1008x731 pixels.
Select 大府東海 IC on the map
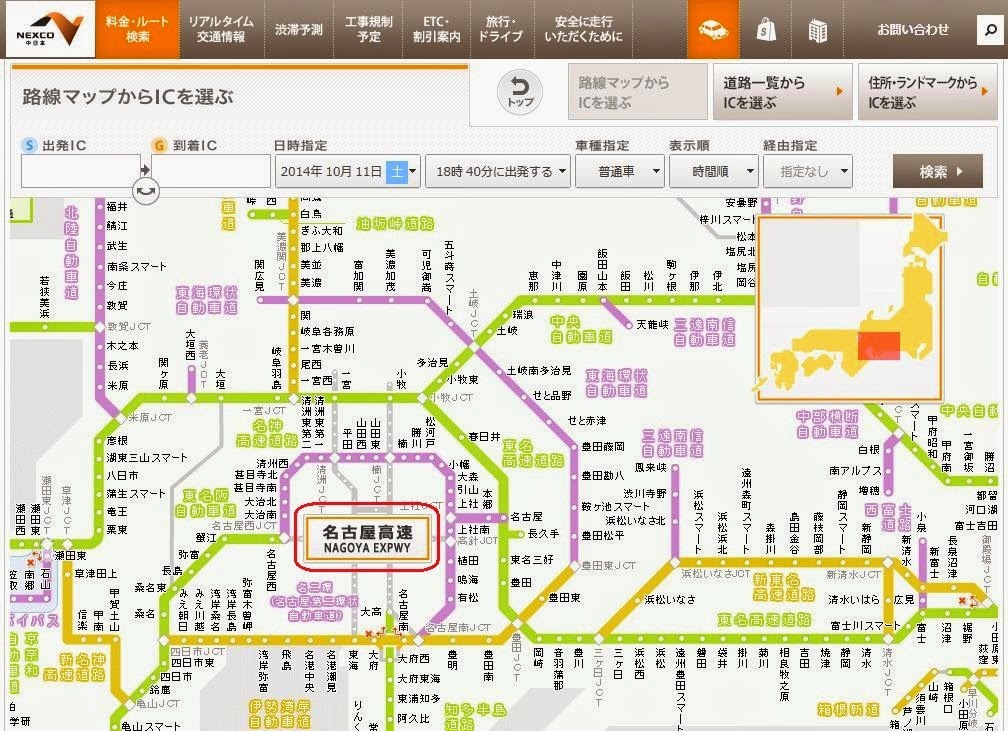click(x=418, y=679)
